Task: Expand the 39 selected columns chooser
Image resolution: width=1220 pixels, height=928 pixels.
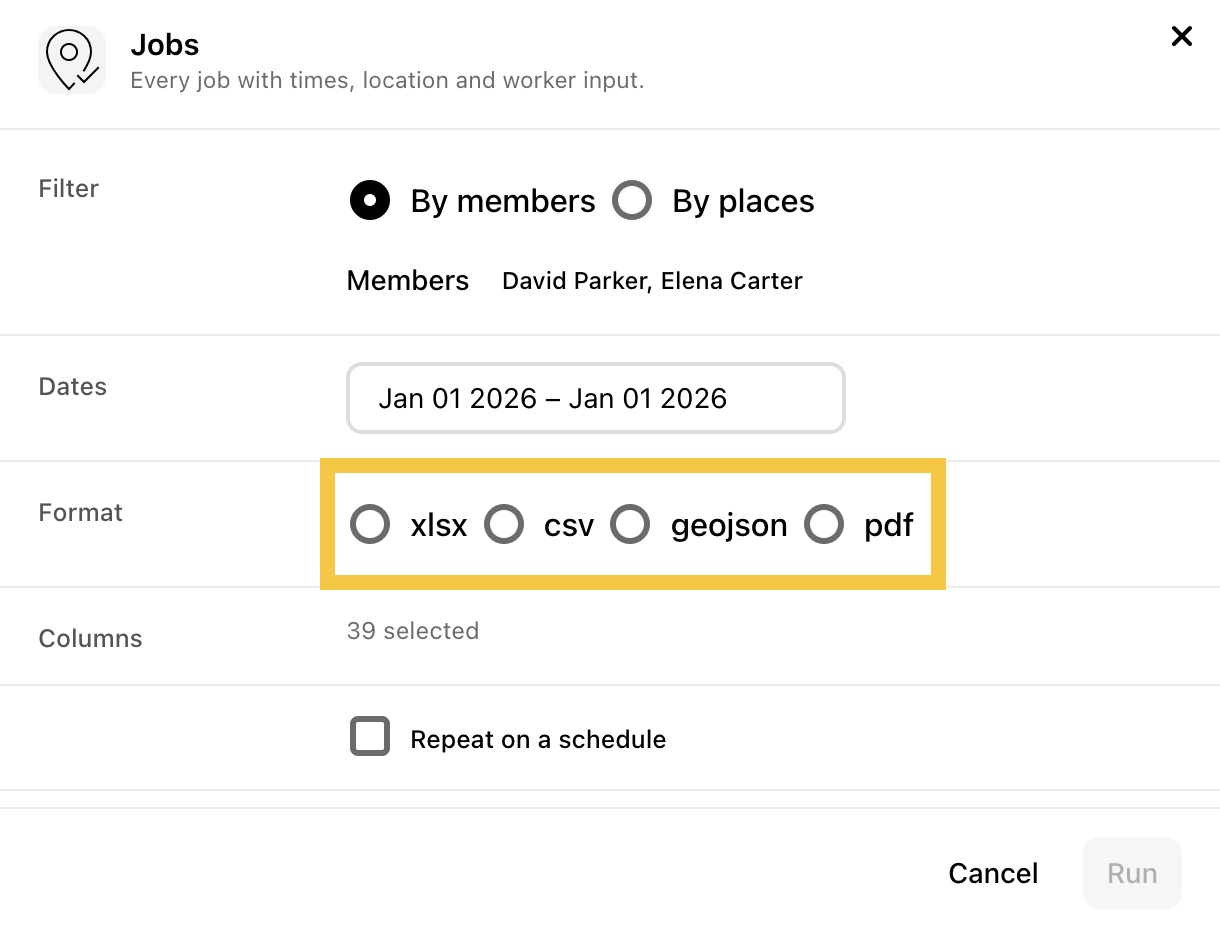Action: coord(413,631)
